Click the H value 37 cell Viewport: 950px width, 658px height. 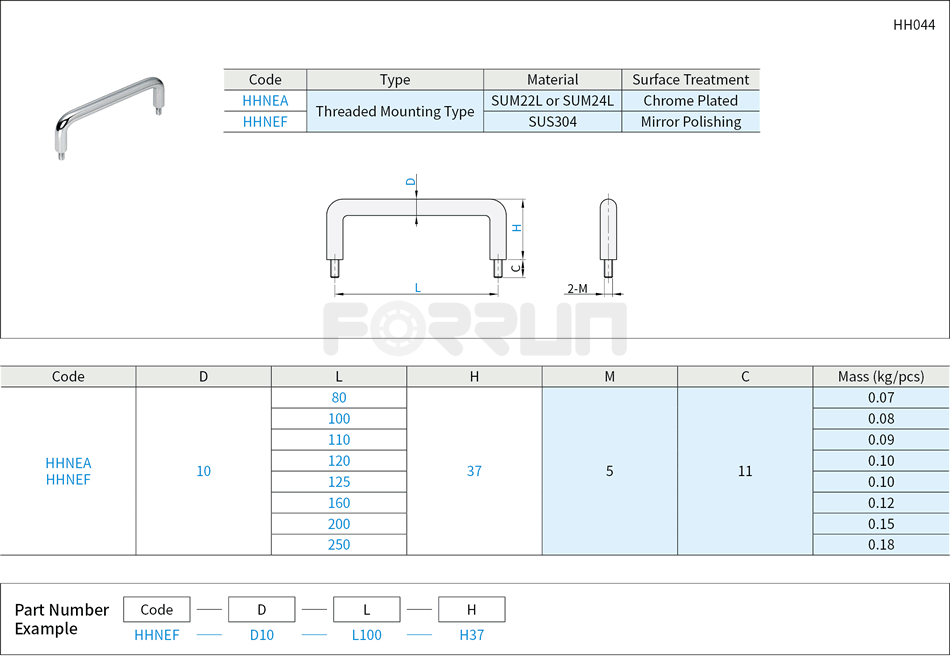(x=473, y=471)
